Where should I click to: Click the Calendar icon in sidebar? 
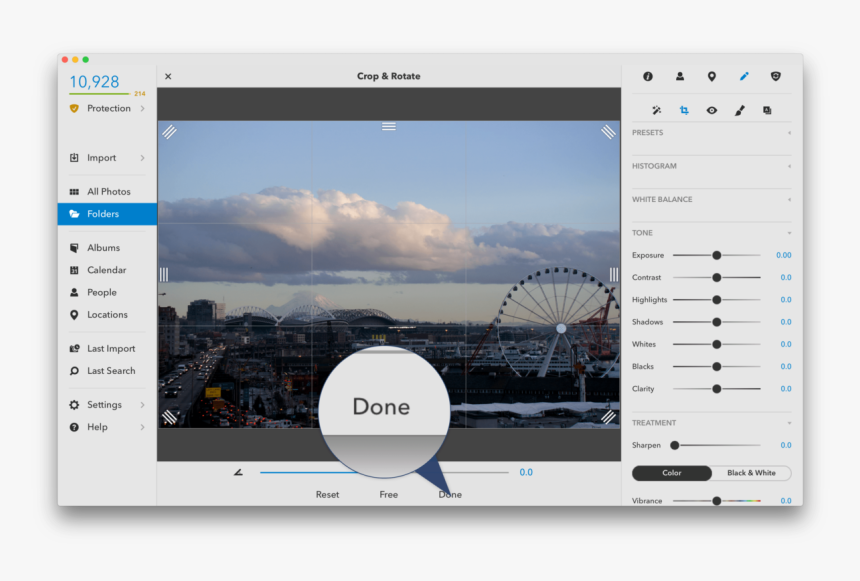point(74,270)
